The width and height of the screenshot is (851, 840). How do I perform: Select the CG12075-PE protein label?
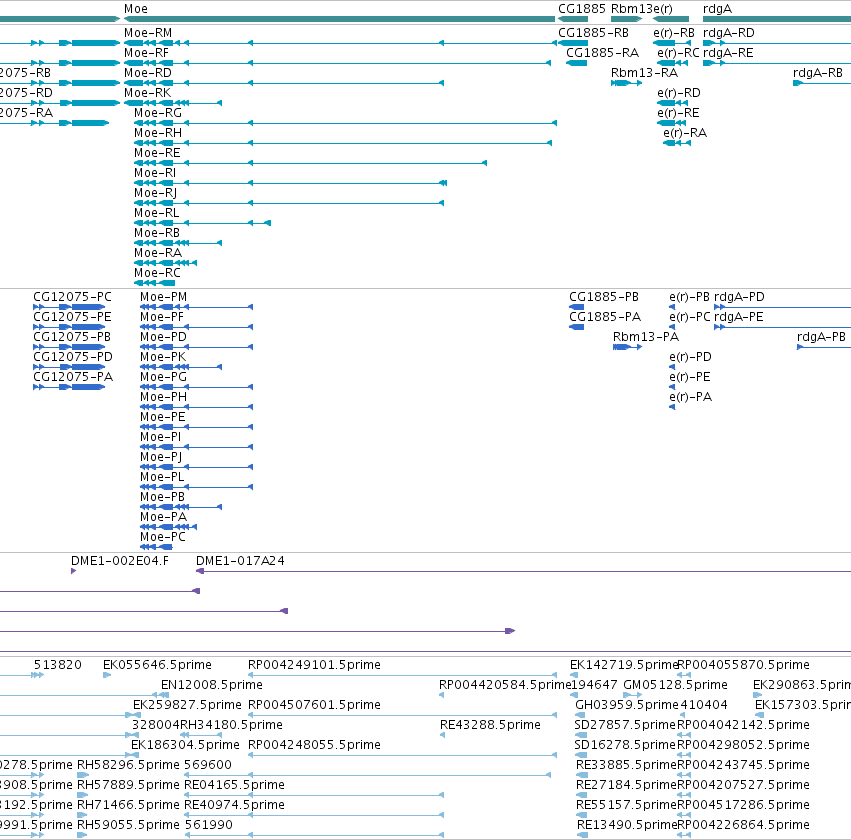[x=72, y=317]
